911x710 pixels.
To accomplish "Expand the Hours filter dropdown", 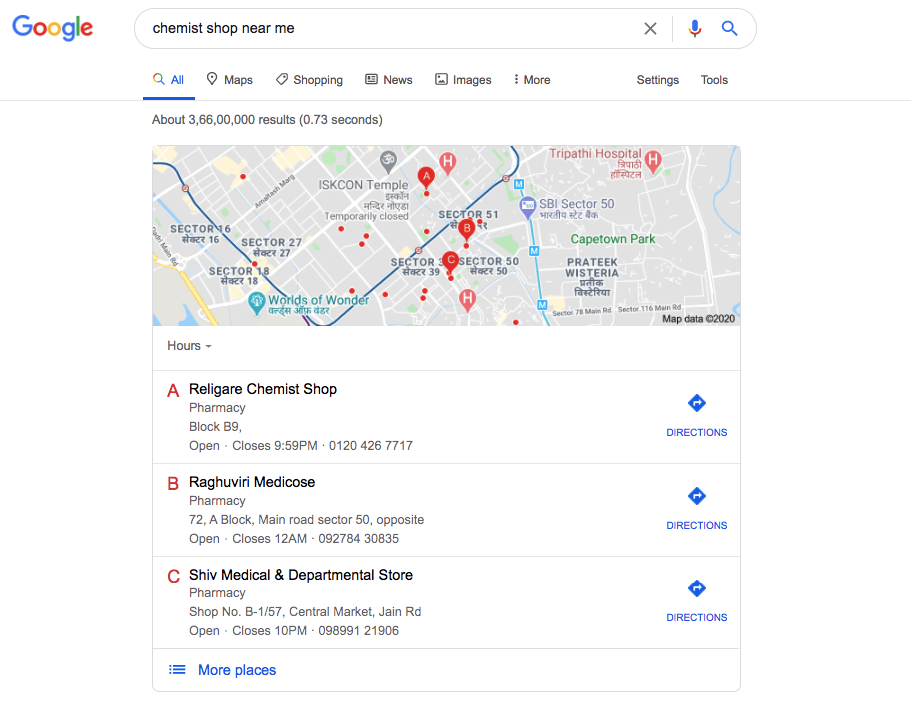I will [189, 346].
